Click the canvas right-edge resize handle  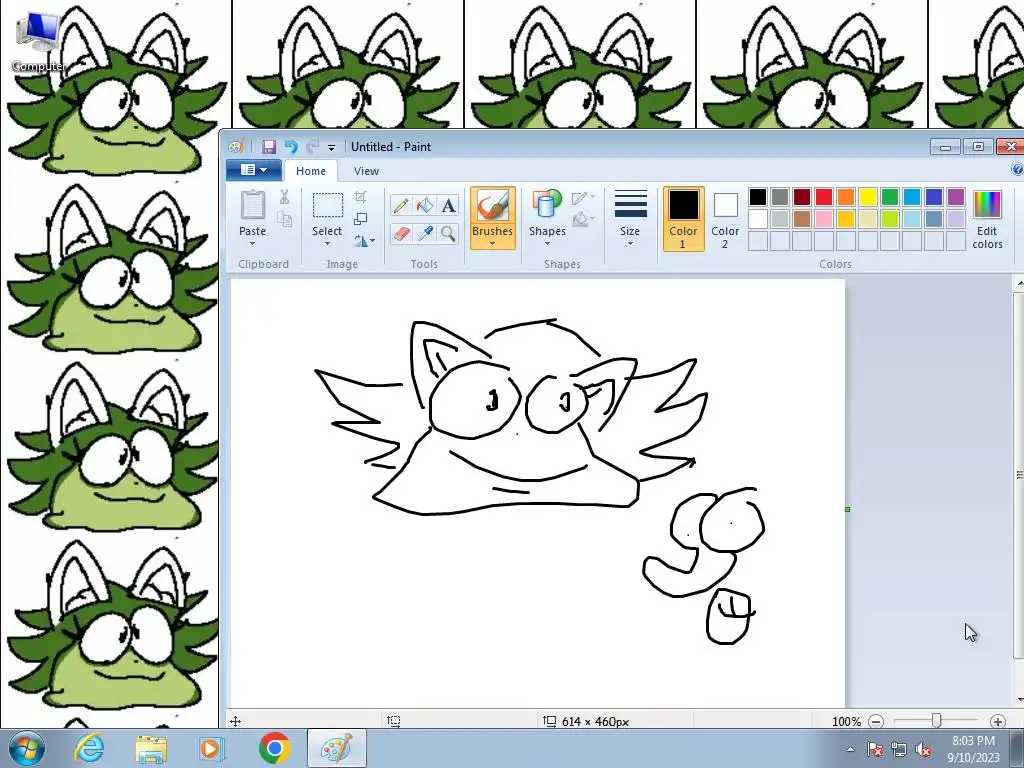848,509
